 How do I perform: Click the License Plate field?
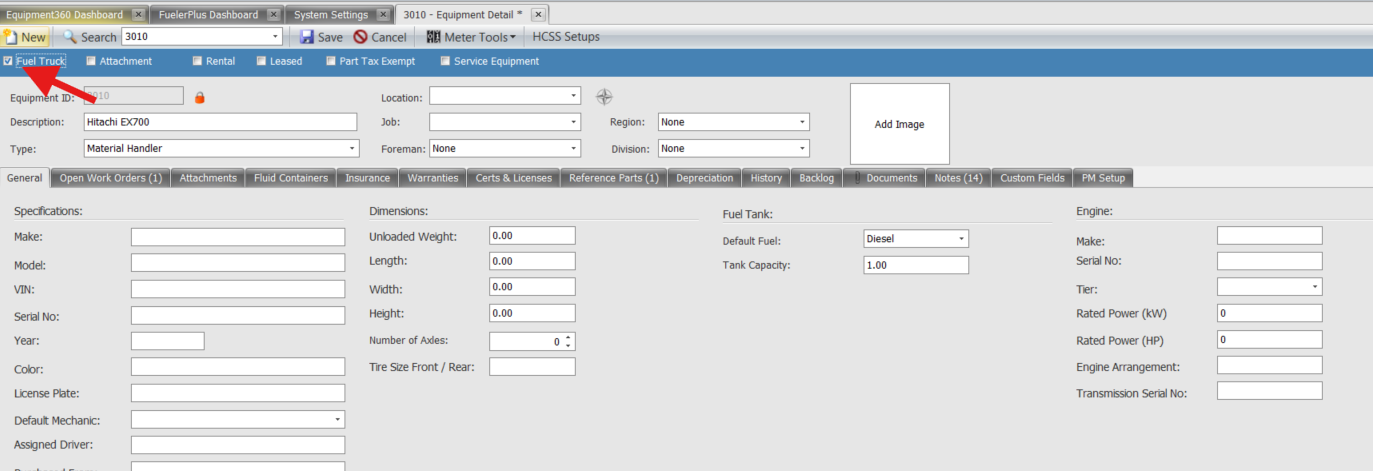(238, 393)
